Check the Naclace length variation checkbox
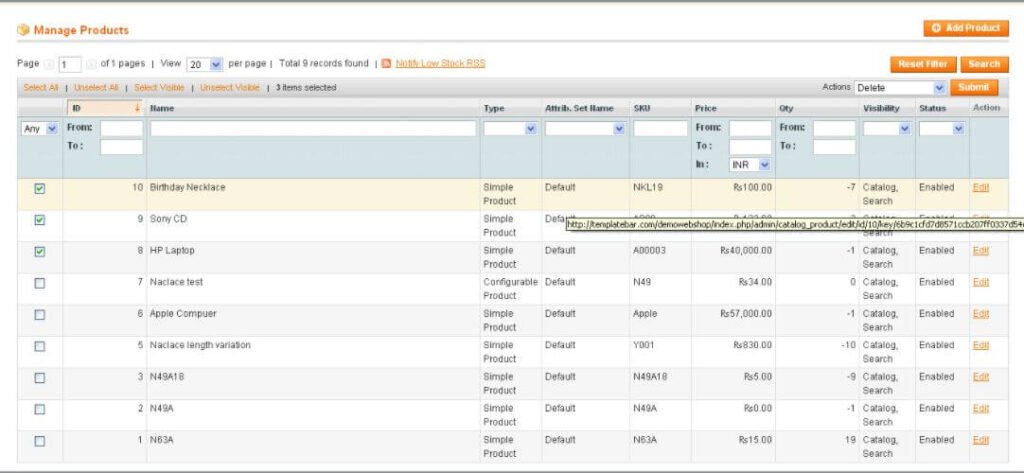 click(x=40, y=346)
